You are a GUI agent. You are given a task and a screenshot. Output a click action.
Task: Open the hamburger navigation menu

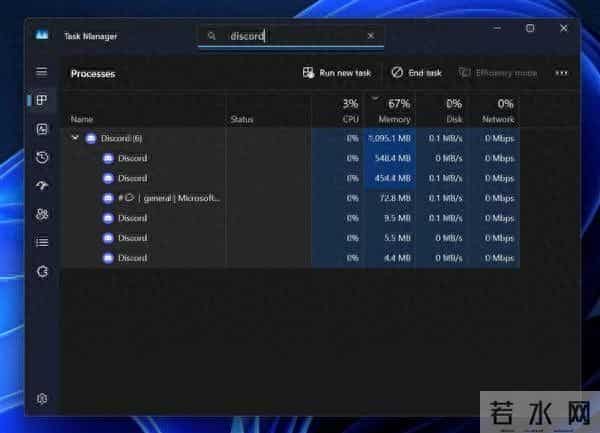[x=42, y=72]
